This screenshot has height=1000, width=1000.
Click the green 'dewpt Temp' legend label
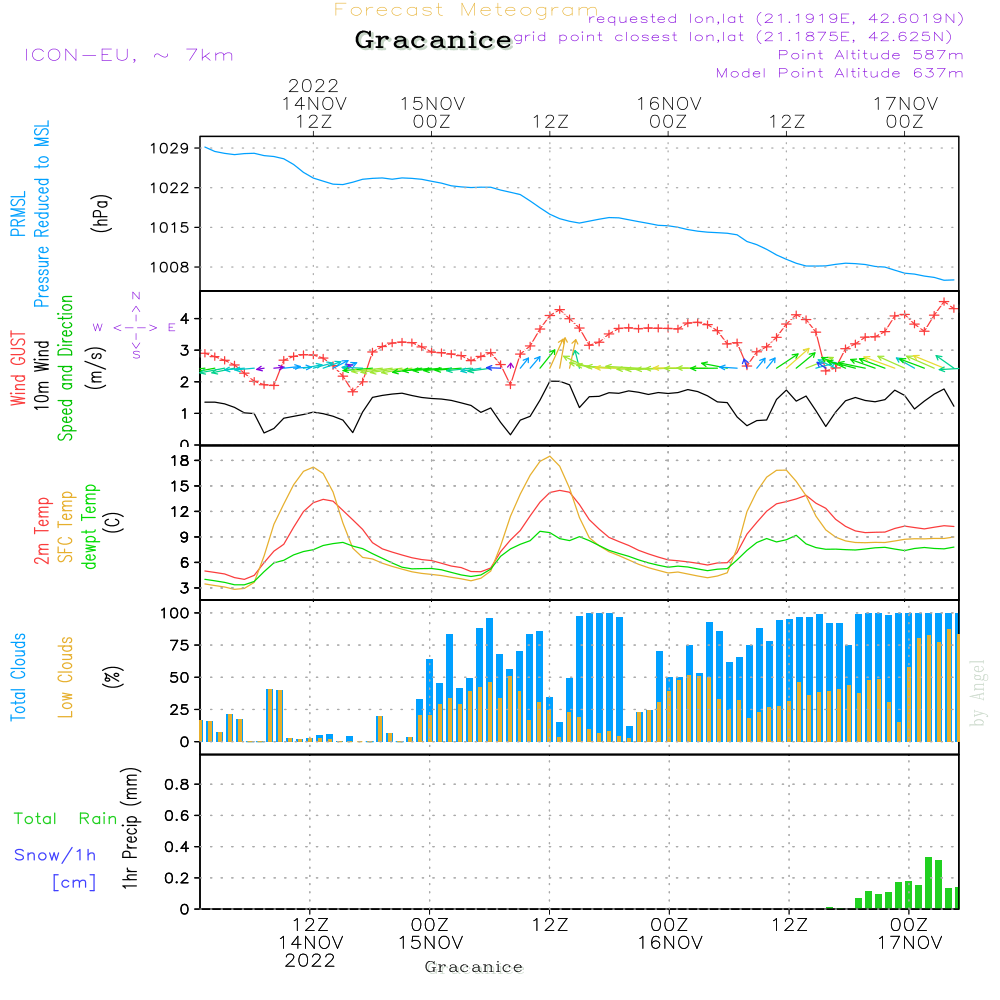click(x=90, y=526)
